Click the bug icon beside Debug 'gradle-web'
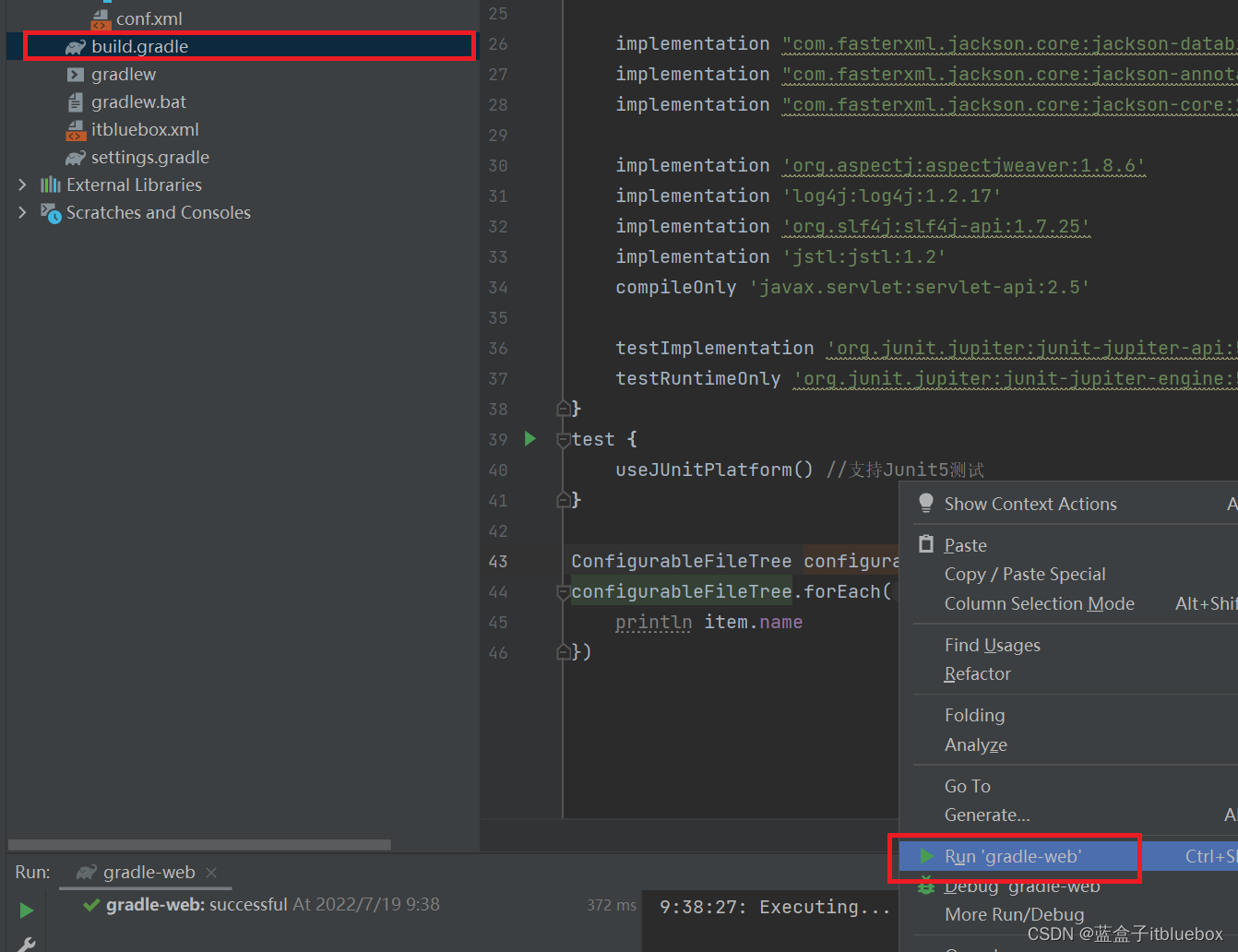 pos(926,887)
